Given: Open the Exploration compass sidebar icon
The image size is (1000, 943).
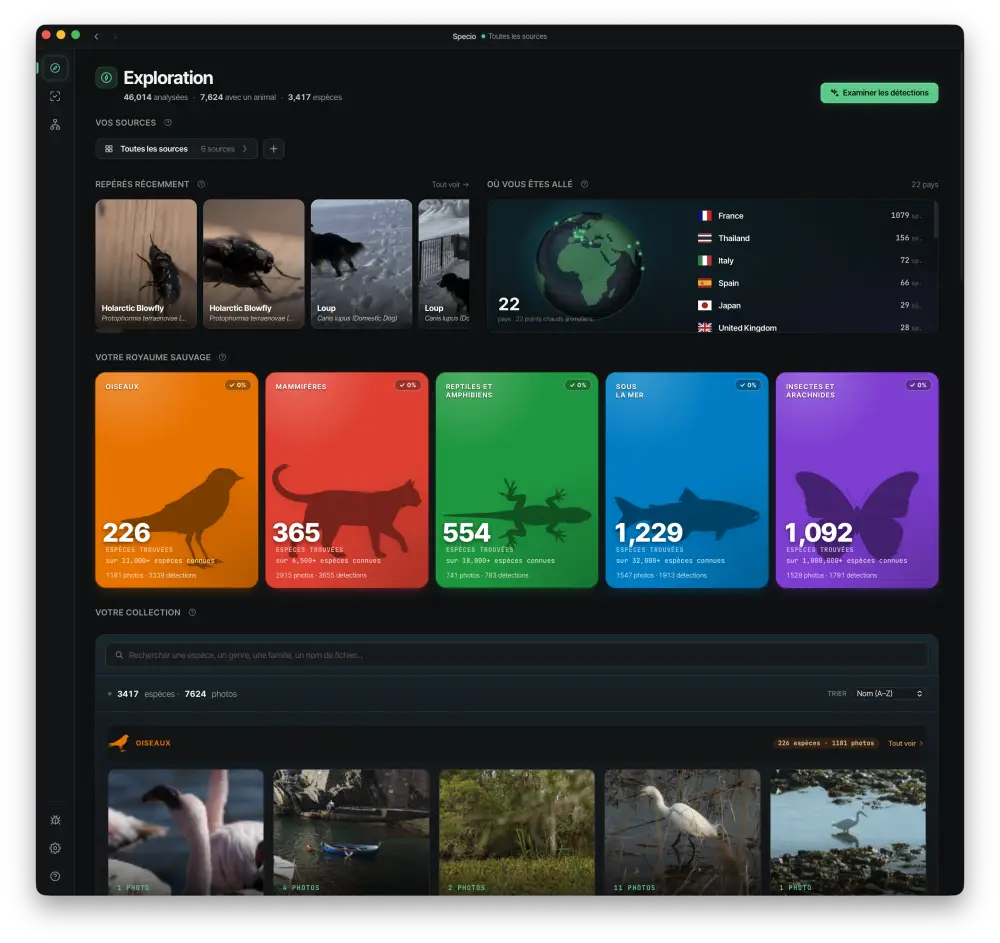Looking at the screenshot, I should click(55, 68).
